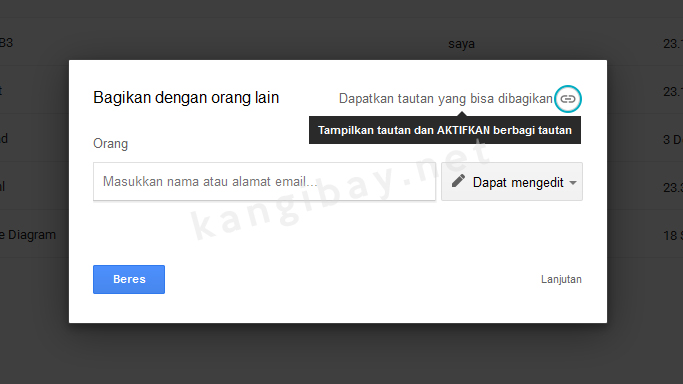Image resolution: width=683 pixels, height=384 pixels.
Task: Focus the "Masukkan nama atau alamat email" field
Action: (264, 182)
